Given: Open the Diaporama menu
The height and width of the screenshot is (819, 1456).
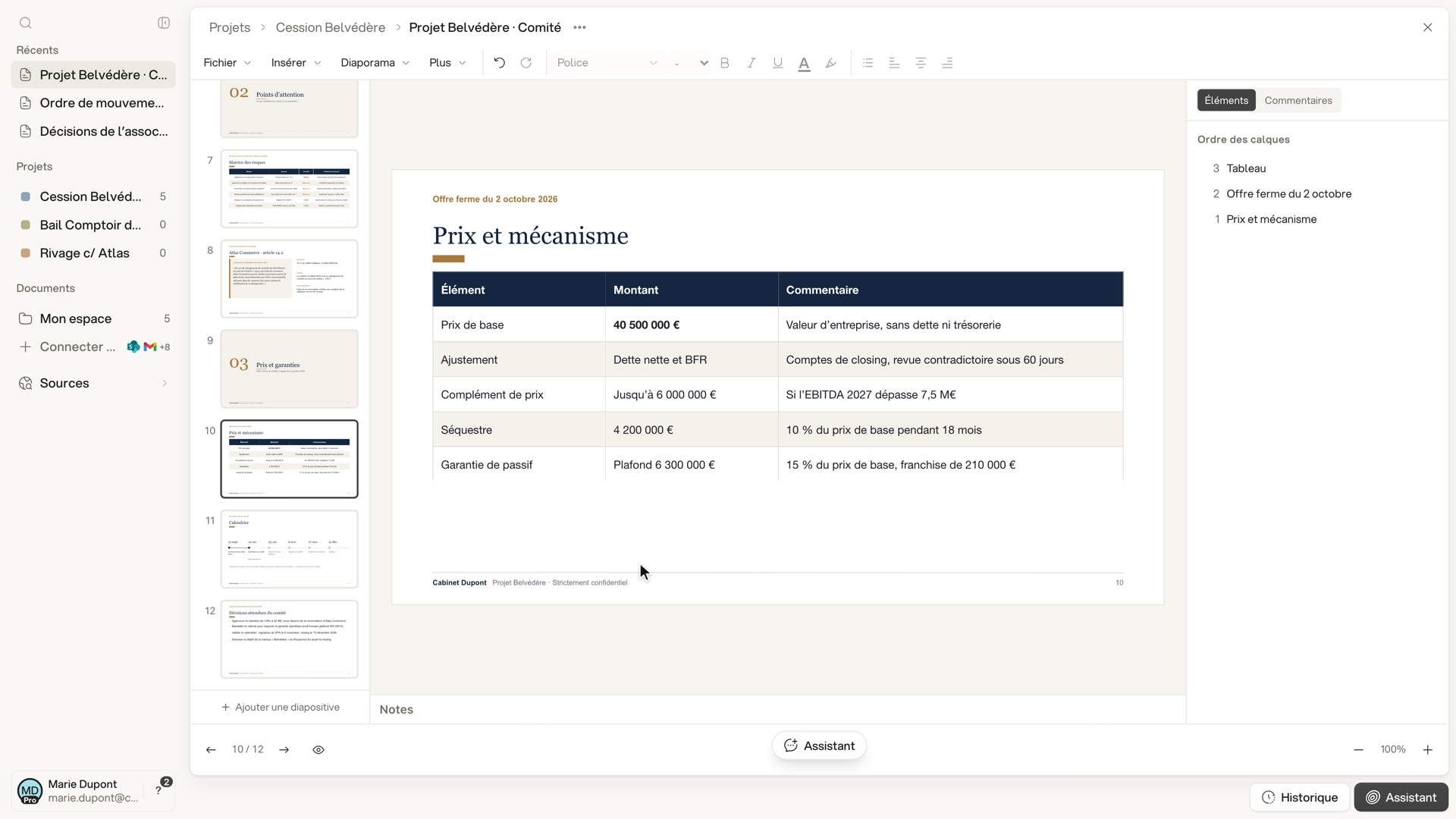Looking at the screenshot, I should point(375,63).
